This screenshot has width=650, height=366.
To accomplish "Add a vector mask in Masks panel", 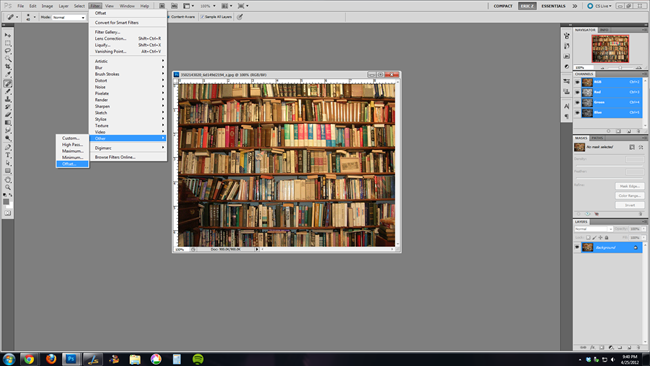I will pos(641,147).
